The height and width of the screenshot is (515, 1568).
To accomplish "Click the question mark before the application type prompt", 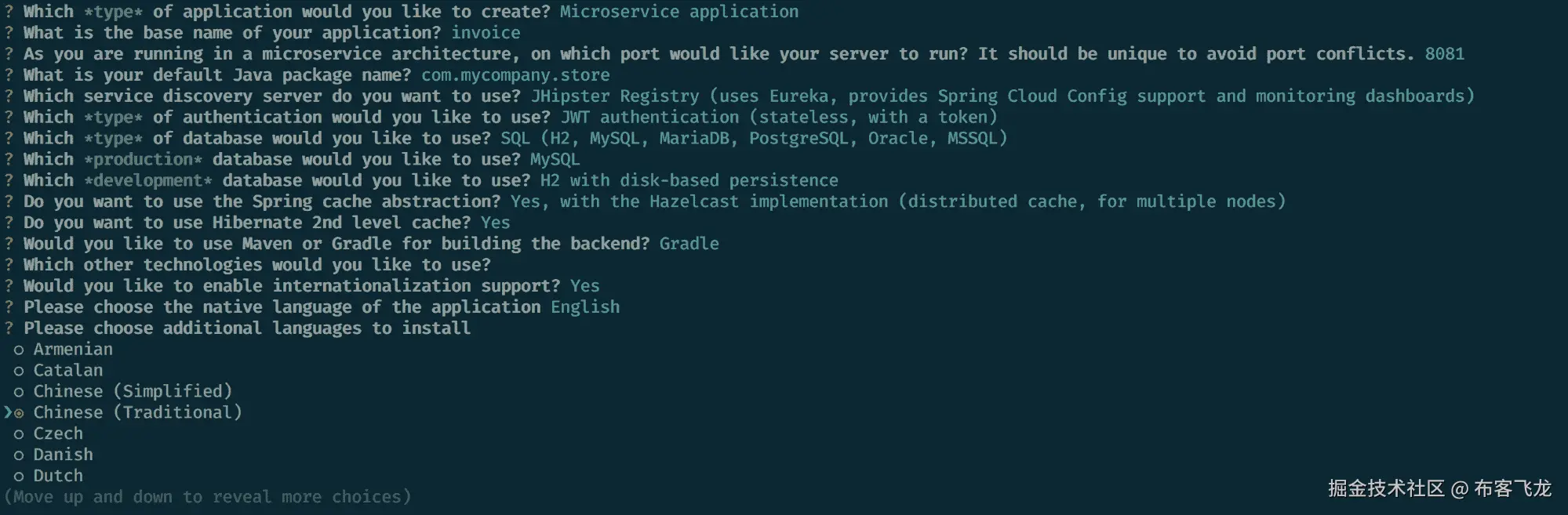I will [9, 12].
